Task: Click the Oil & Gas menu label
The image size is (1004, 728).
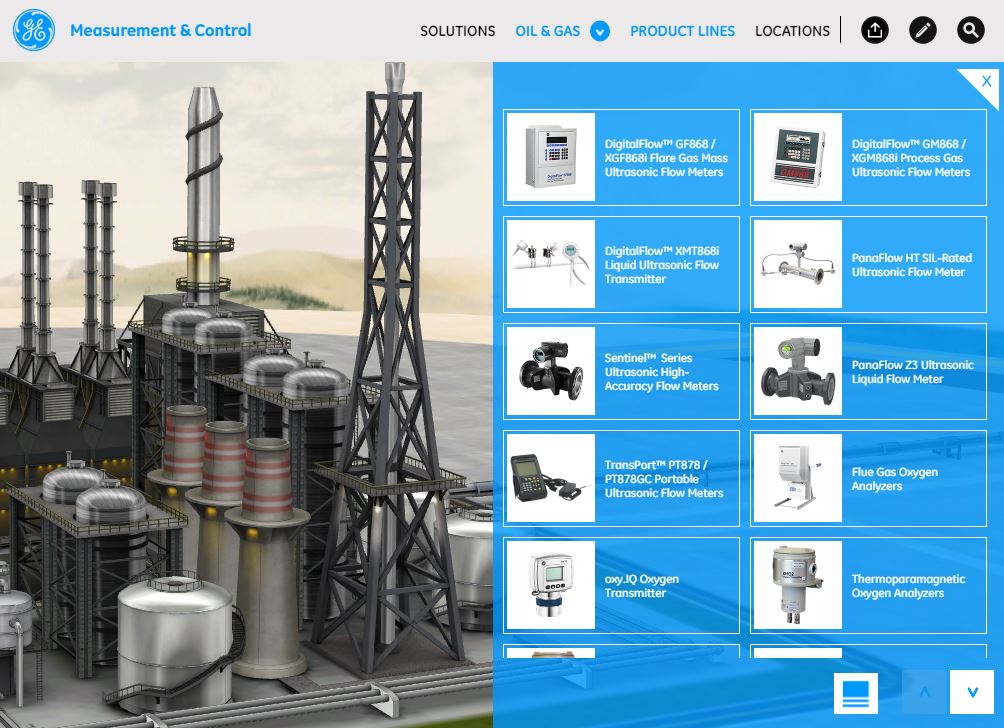Action: tap(547, 31)
